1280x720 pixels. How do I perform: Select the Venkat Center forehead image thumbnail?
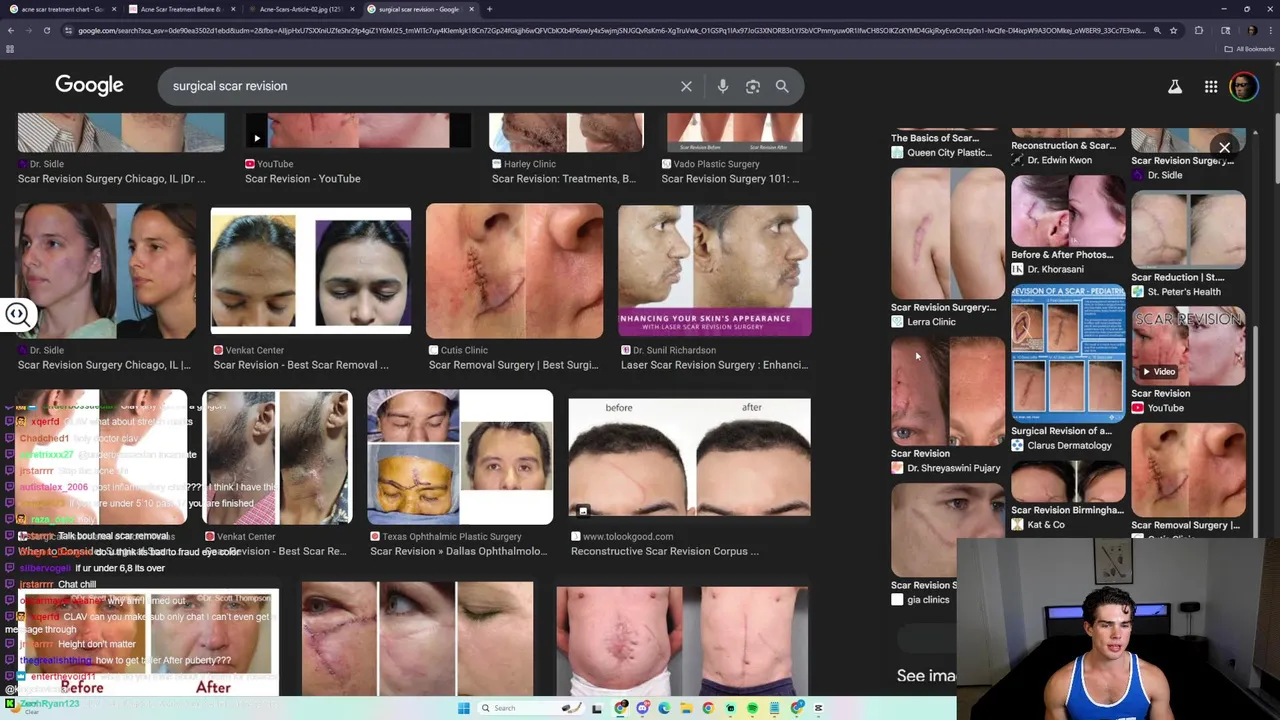pos(311,271)
